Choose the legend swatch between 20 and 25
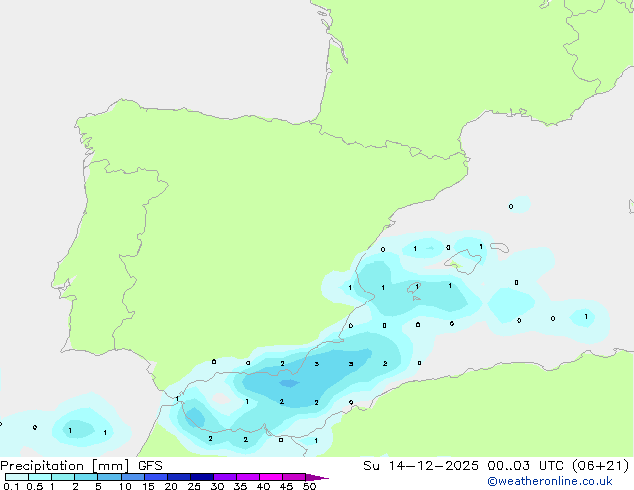Screen dimensions: 634x490 (x=179, y=477)
